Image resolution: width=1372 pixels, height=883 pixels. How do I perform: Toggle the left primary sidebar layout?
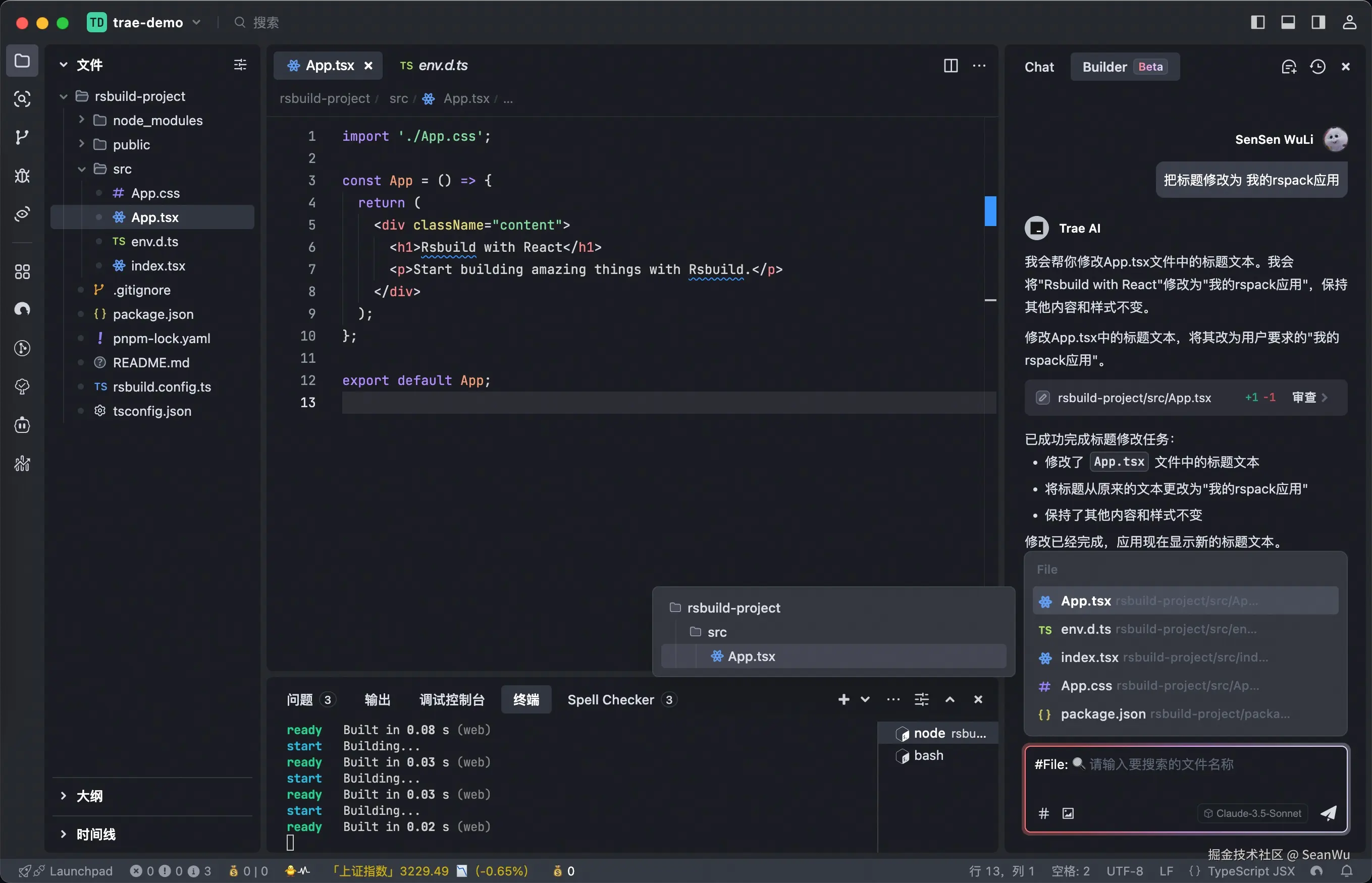coord(1257,22)
